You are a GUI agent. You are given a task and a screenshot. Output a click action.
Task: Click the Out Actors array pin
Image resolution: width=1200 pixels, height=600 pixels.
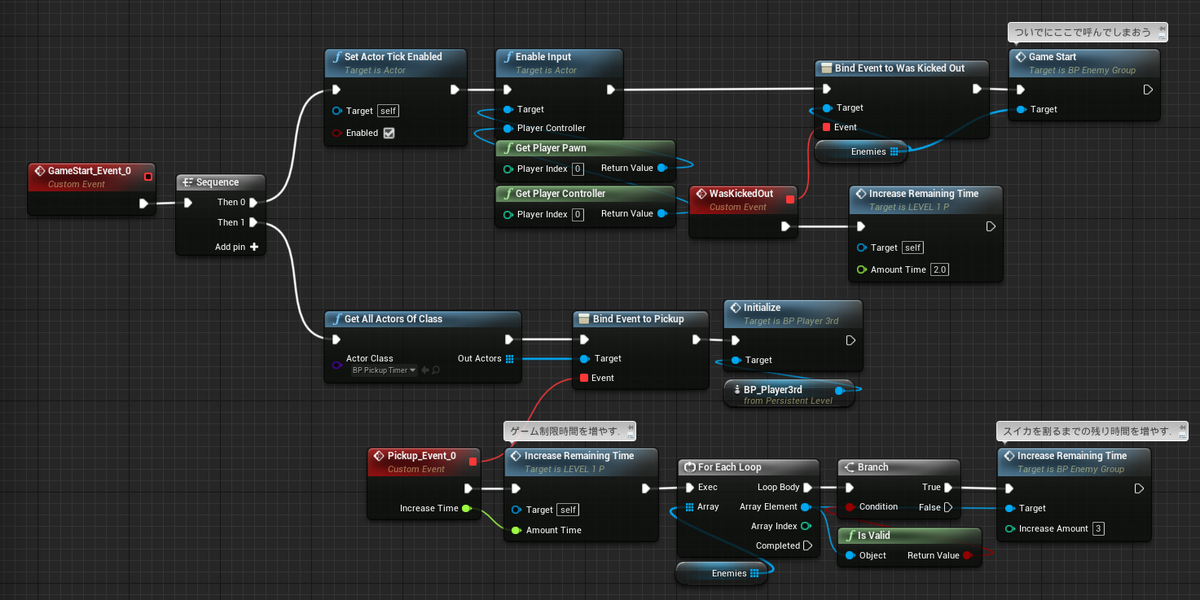(509, 358)
